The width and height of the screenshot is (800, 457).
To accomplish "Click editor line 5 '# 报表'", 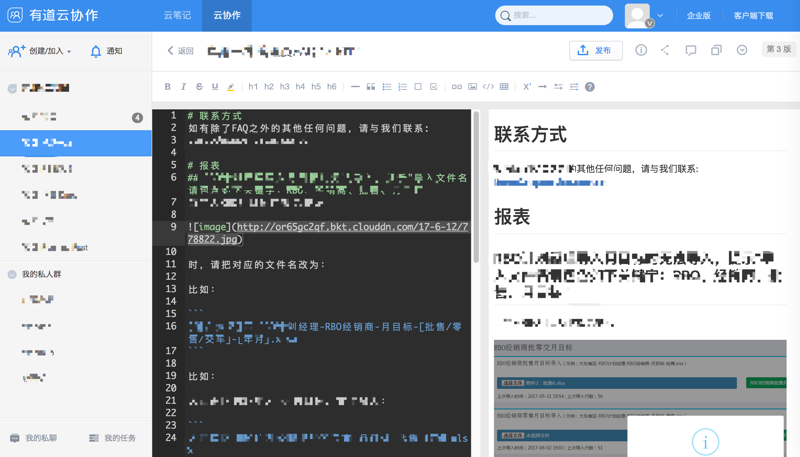I will click(x=203, y=165).
